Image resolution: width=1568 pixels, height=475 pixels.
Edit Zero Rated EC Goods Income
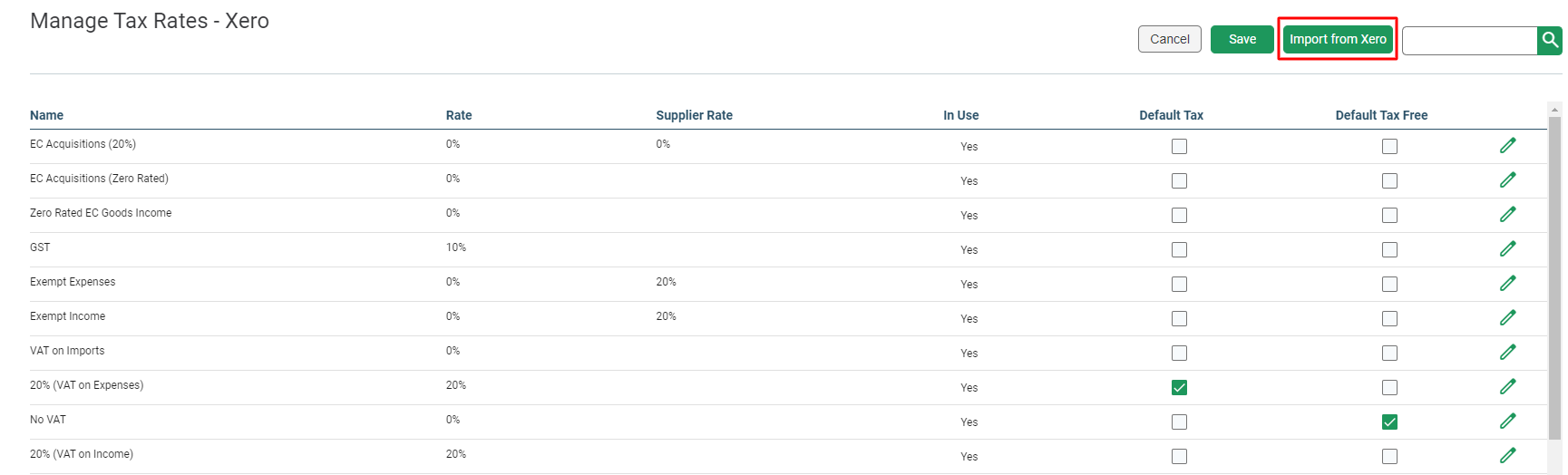pyautogui.click(x=1507, y=214)
